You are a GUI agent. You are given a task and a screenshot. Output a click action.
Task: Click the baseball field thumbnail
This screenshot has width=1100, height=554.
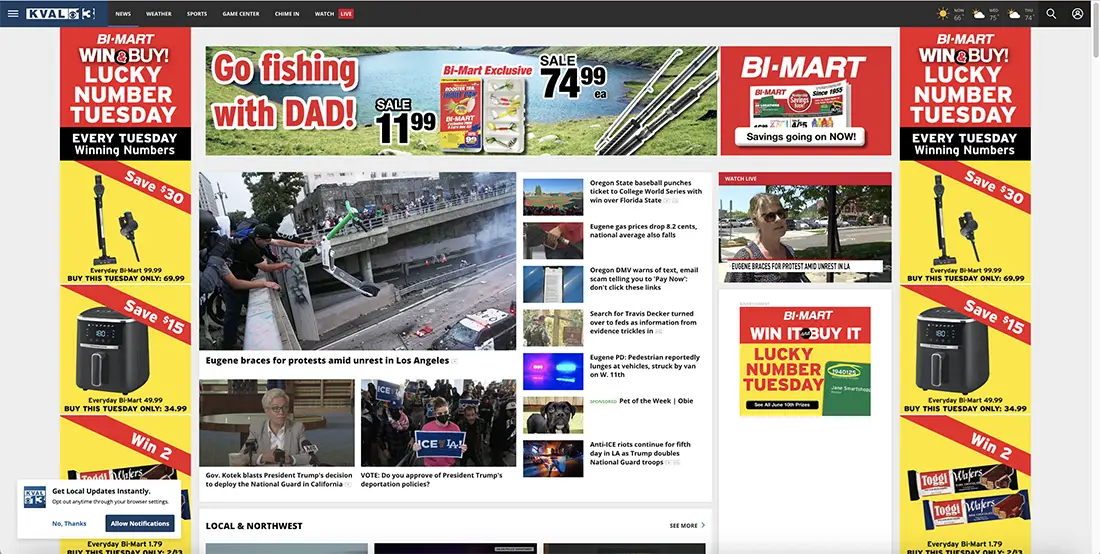click(x=553, y=196)
